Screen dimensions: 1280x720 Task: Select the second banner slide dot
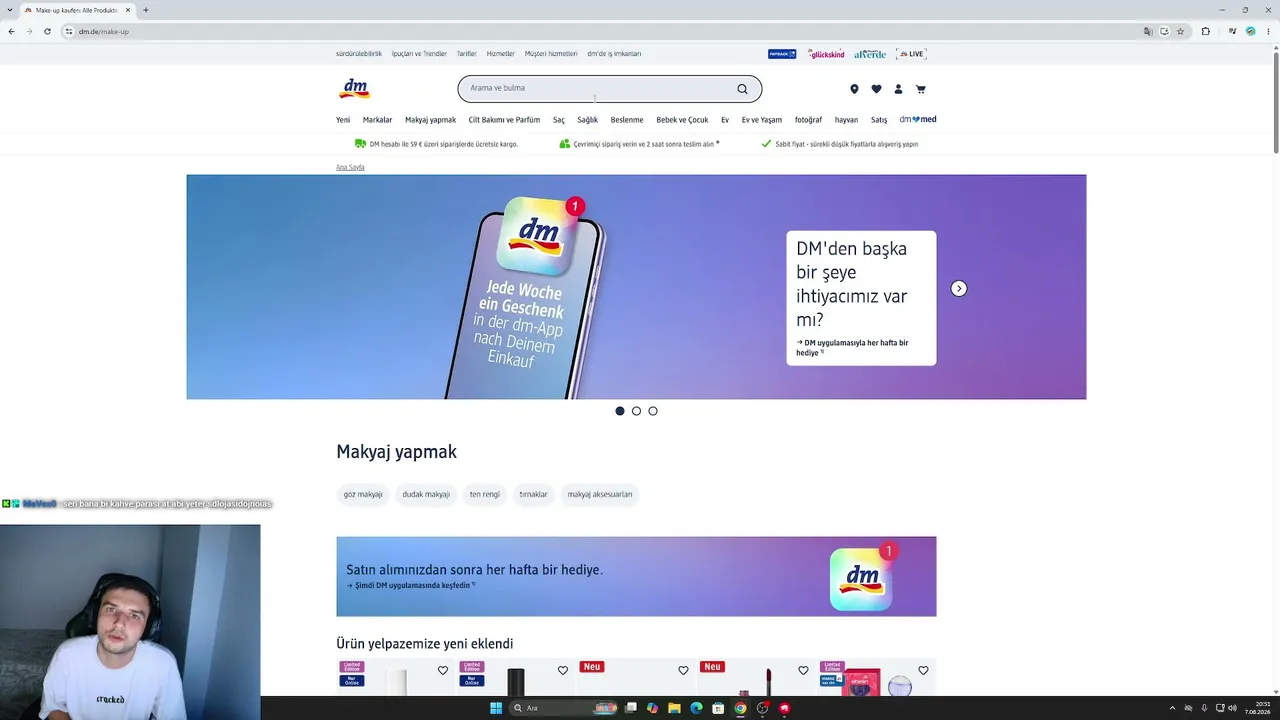pos(636,411)
